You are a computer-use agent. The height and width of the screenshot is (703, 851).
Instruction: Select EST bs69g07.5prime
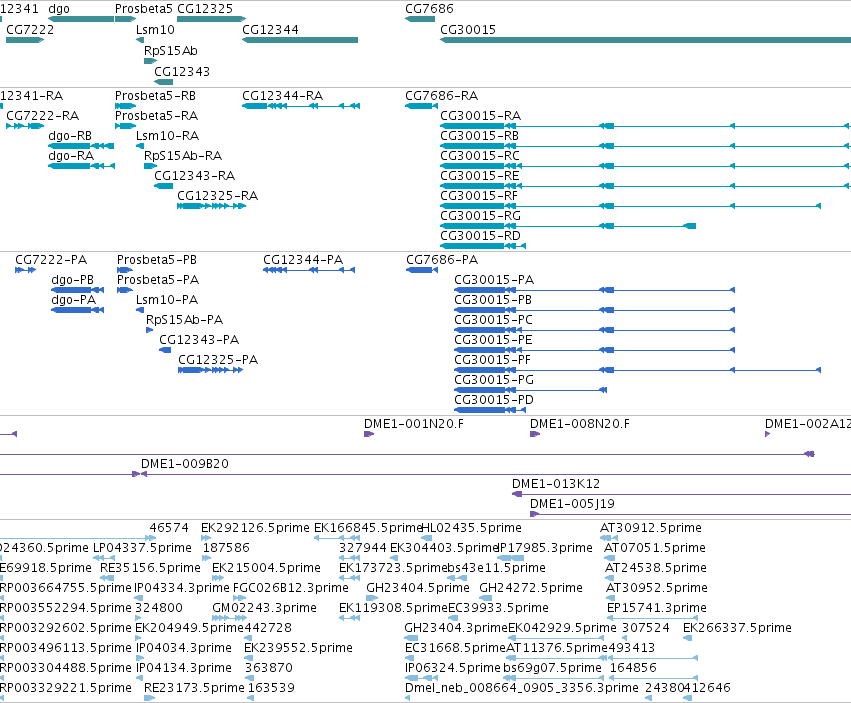coord(552,668)
